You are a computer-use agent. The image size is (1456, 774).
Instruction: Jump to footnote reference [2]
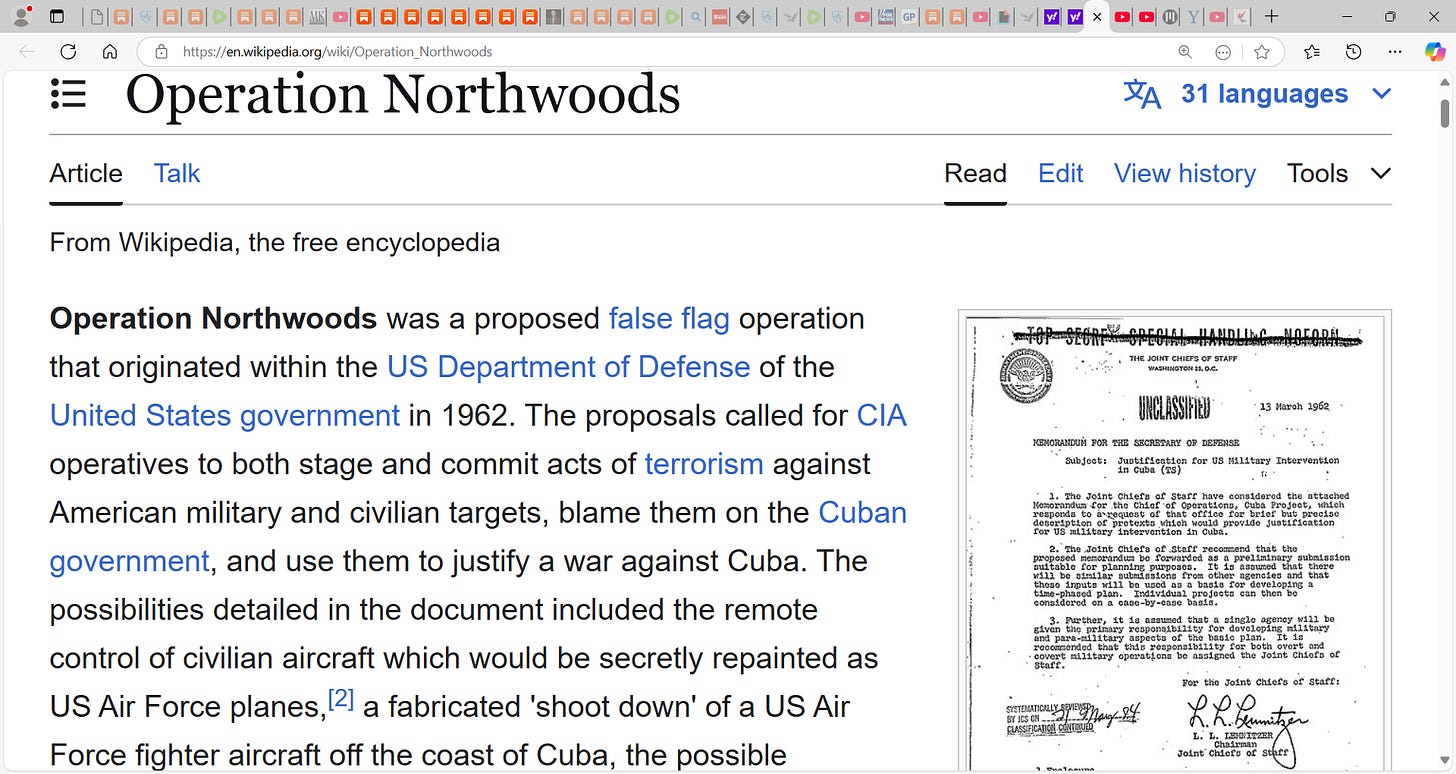(341, 699)
